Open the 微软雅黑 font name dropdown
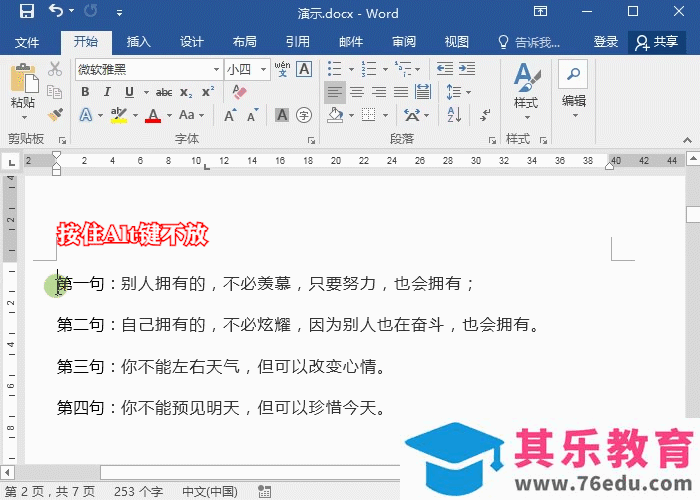 coord(216,70)
